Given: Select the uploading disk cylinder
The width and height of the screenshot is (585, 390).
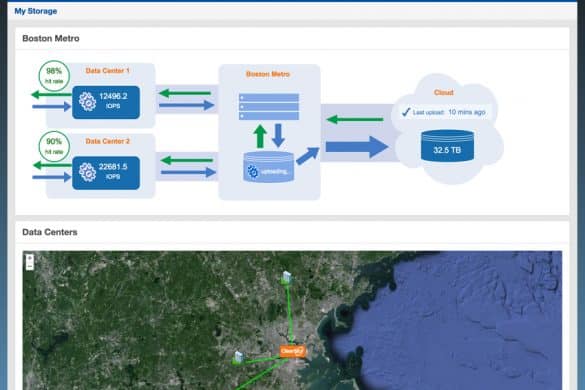Looking at the screenshot, I should [269, 167].
